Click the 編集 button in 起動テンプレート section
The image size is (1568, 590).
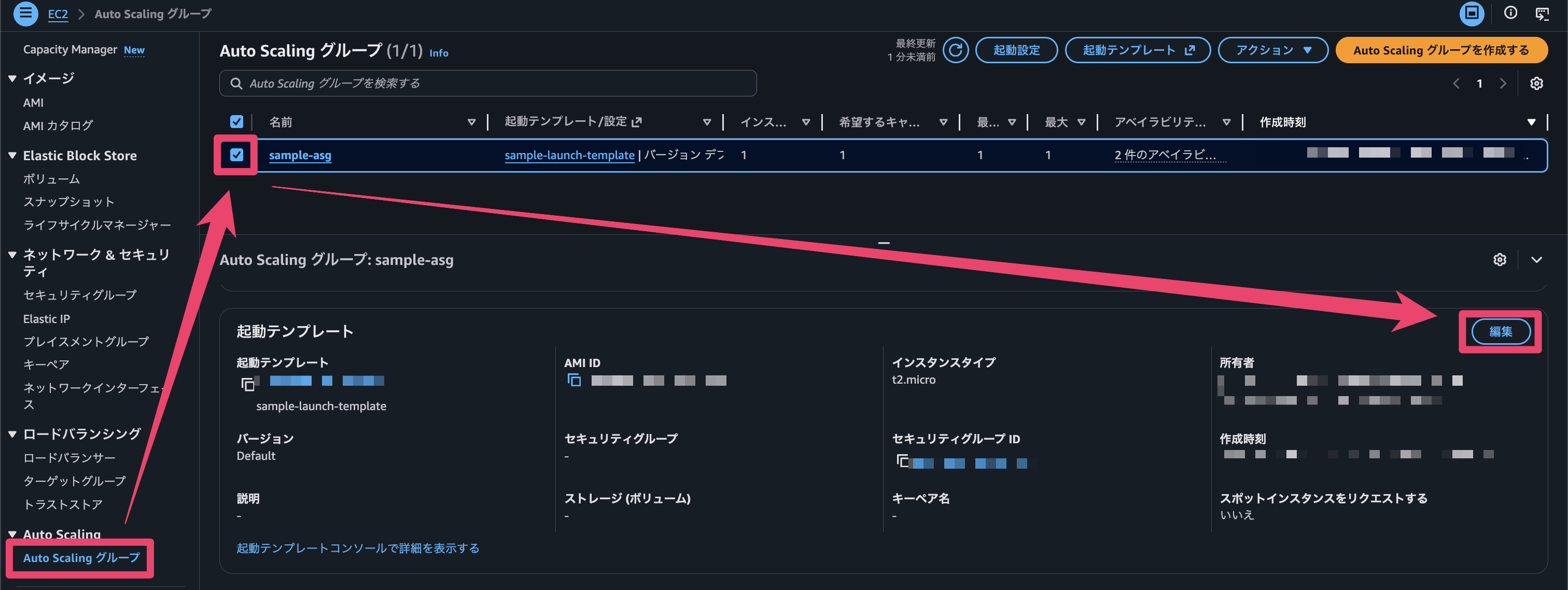coord(1500,331)
